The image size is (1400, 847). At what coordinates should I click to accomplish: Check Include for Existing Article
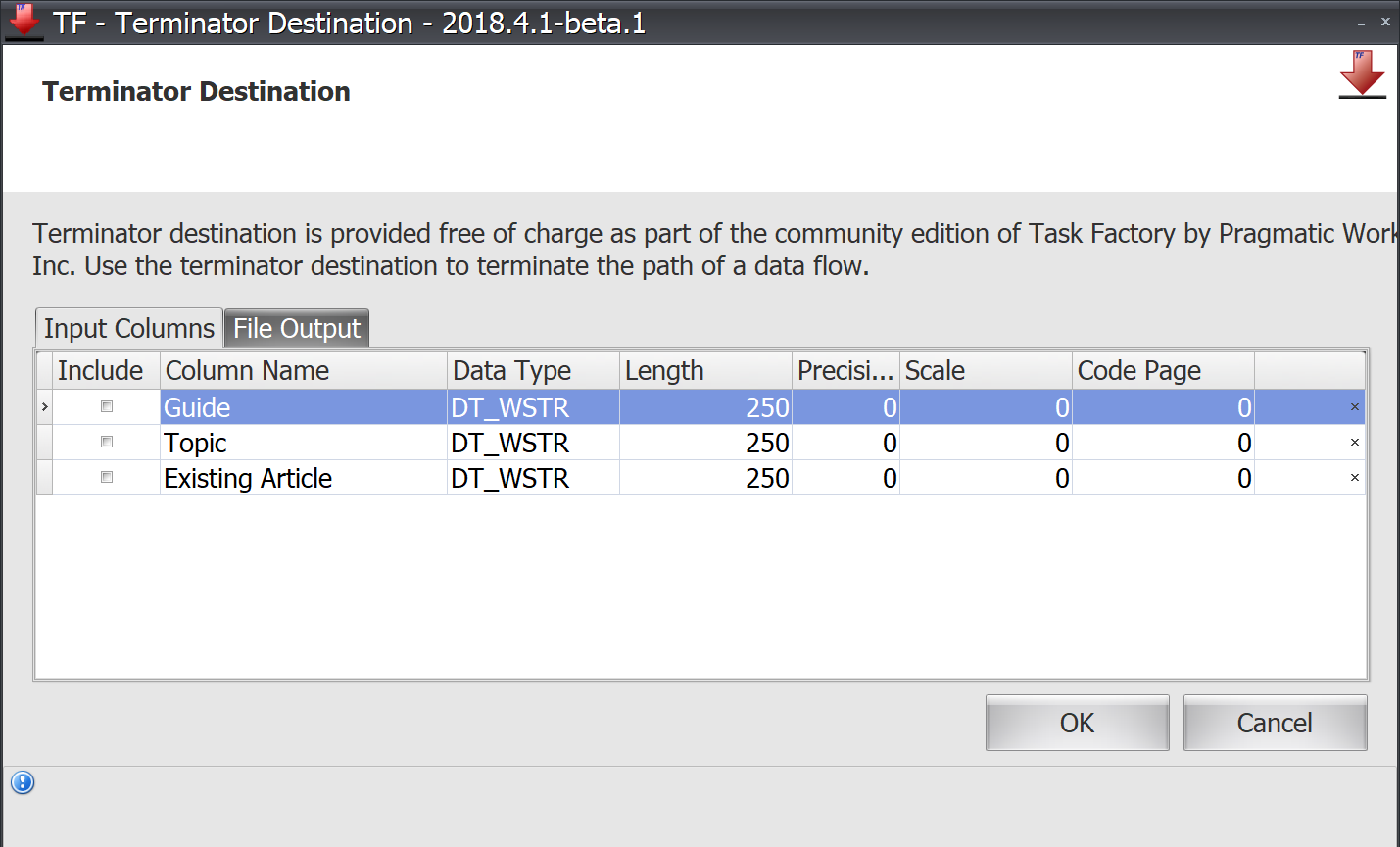[107, 477]
